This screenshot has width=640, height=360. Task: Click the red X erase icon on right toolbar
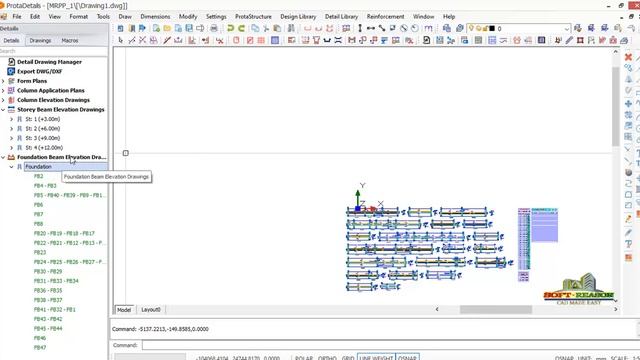click(x=629, y=57)
